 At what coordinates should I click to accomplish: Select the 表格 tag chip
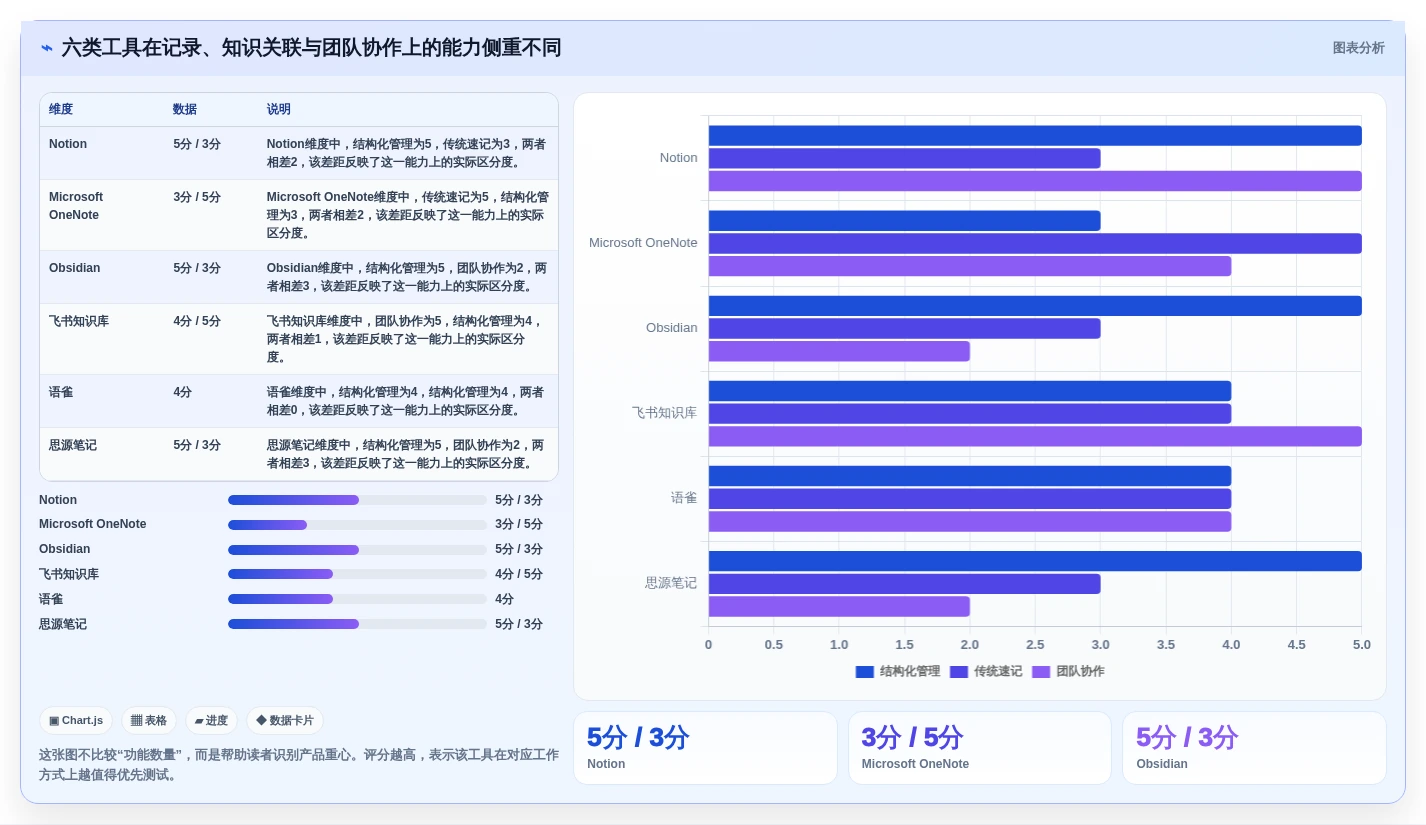149,720
